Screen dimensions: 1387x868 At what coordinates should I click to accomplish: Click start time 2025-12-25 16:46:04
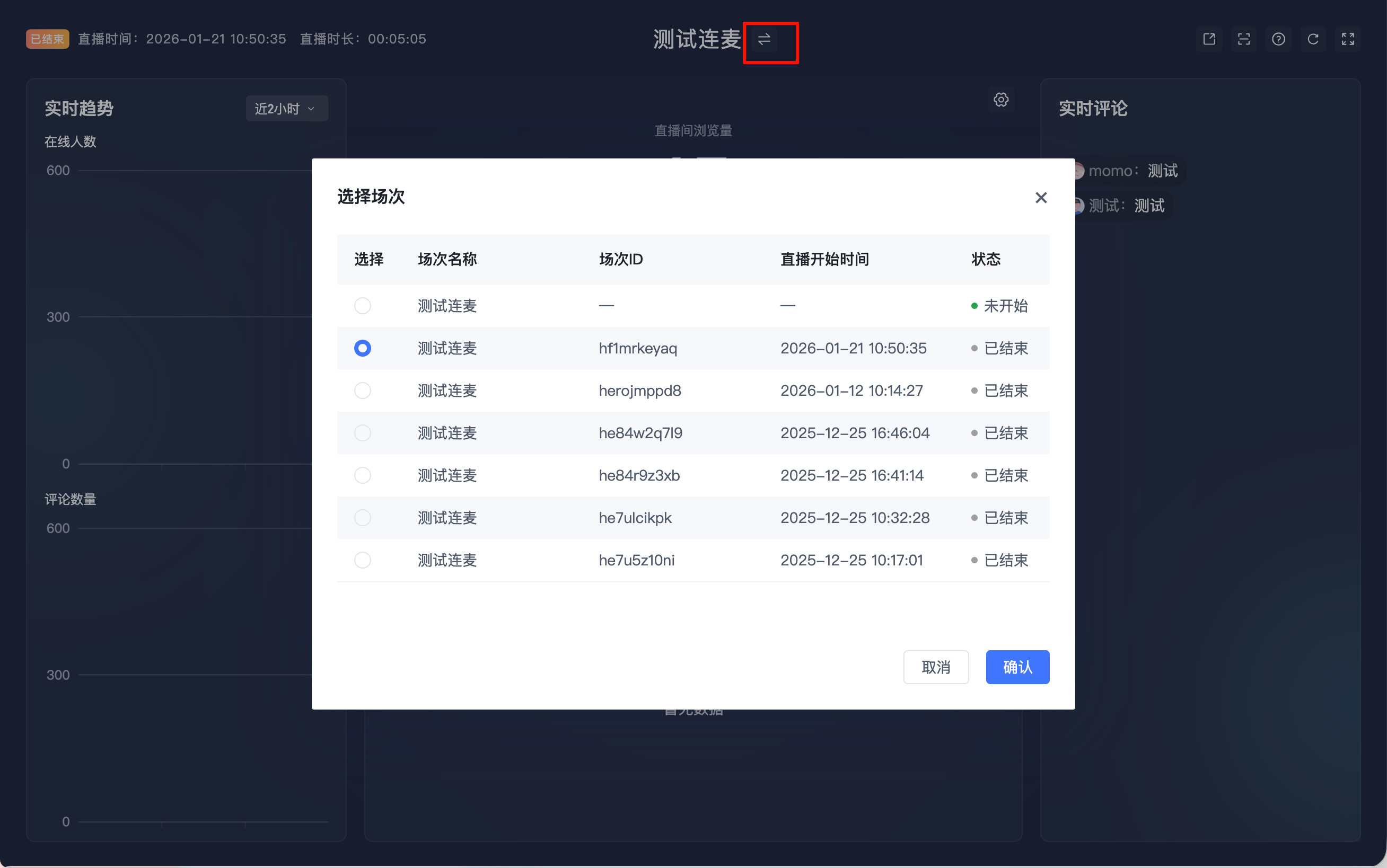[855, 433]
